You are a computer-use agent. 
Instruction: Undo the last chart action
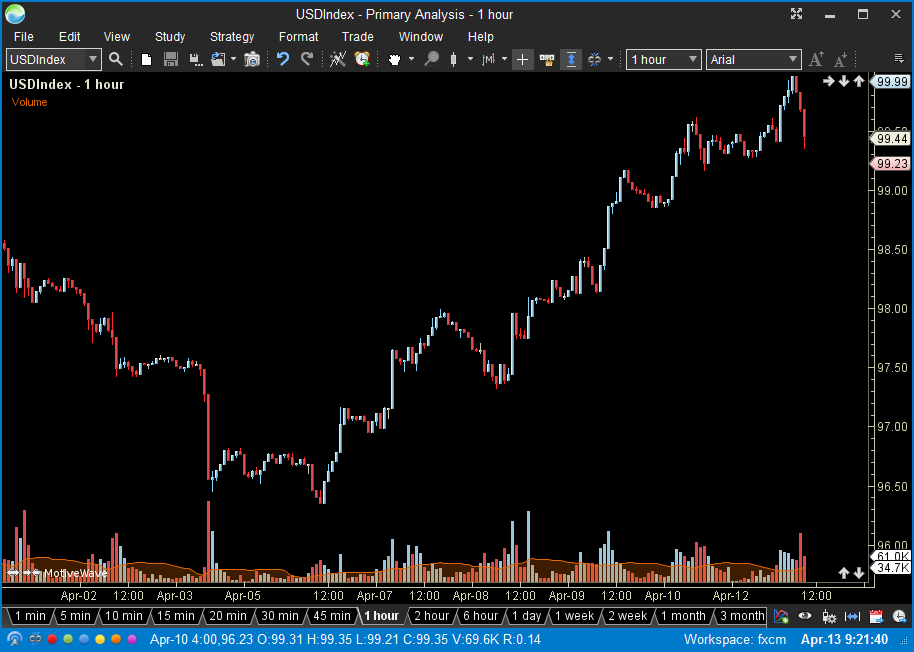tap(283, 59)
